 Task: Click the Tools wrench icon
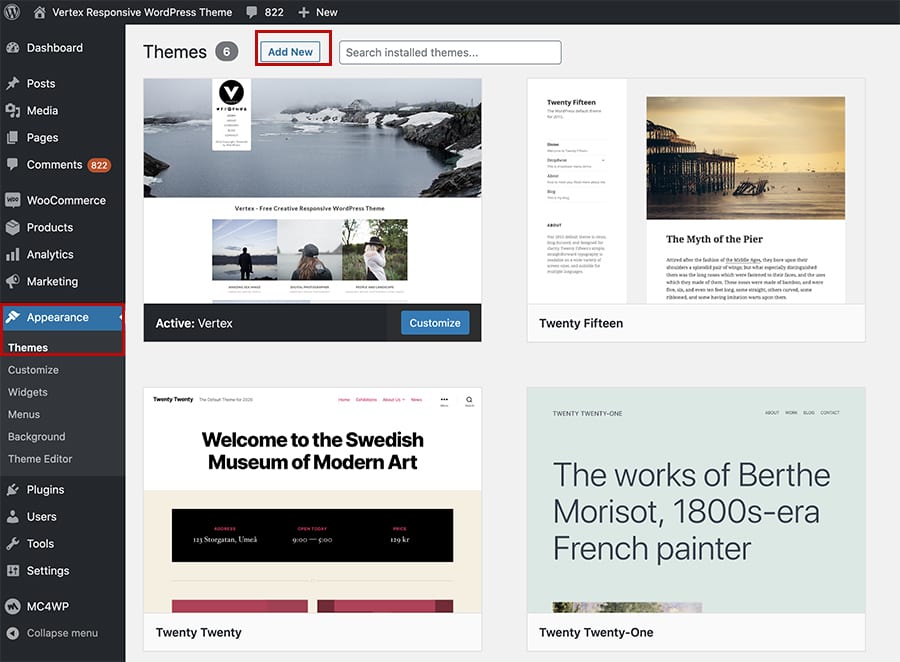click(13, 544)
